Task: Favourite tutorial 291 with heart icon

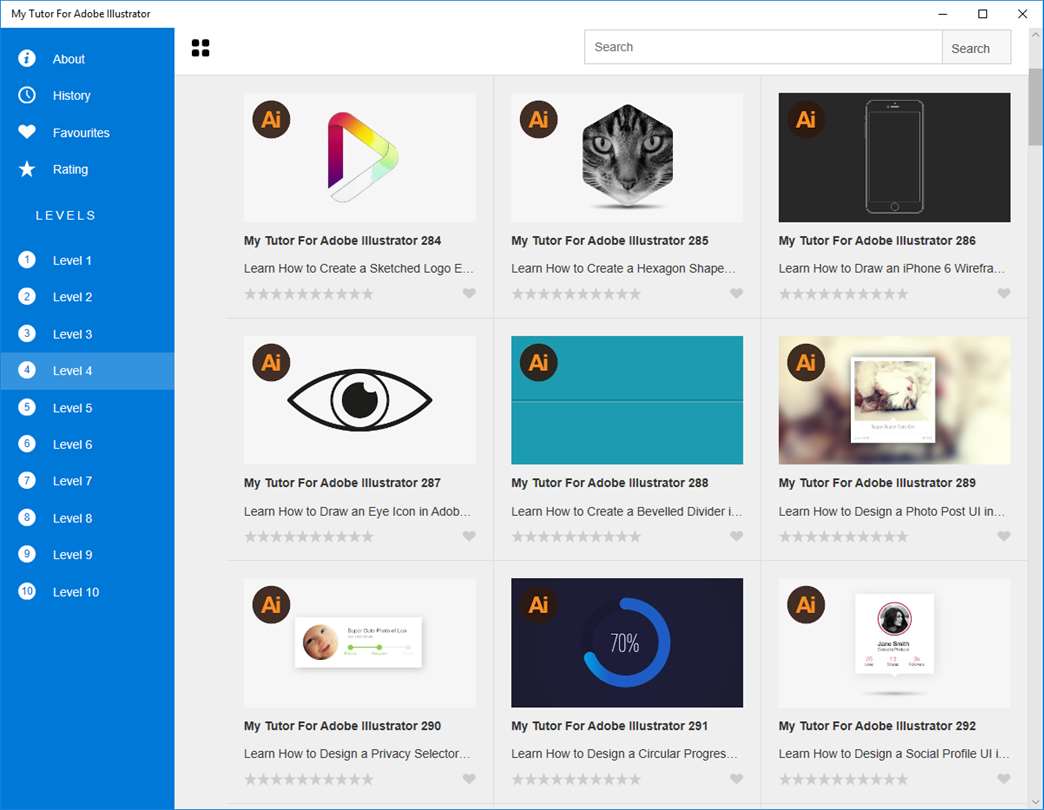Action: tap(736, 779)
